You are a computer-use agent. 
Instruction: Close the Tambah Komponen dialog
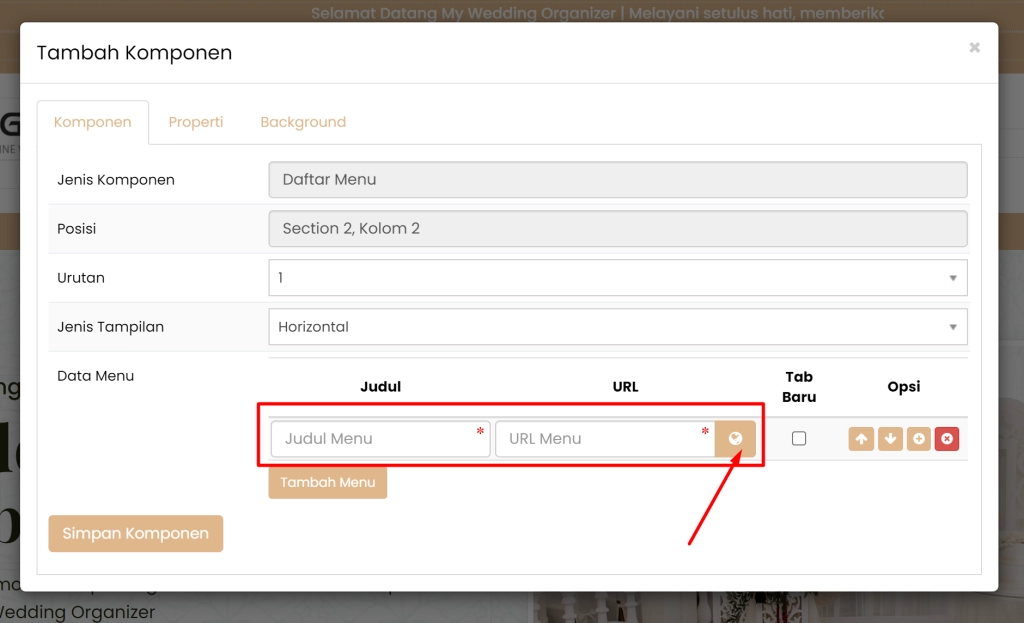[974, 48]
